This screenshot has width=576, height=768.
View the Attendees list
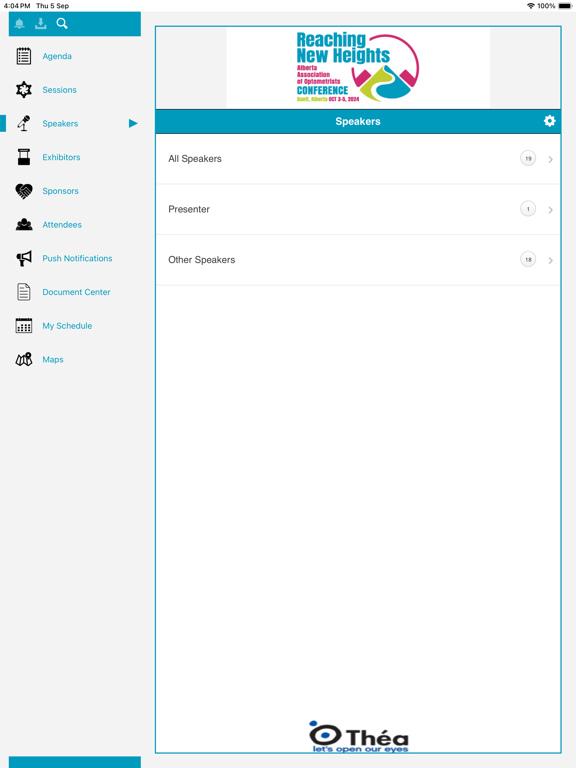click(62, 225)
